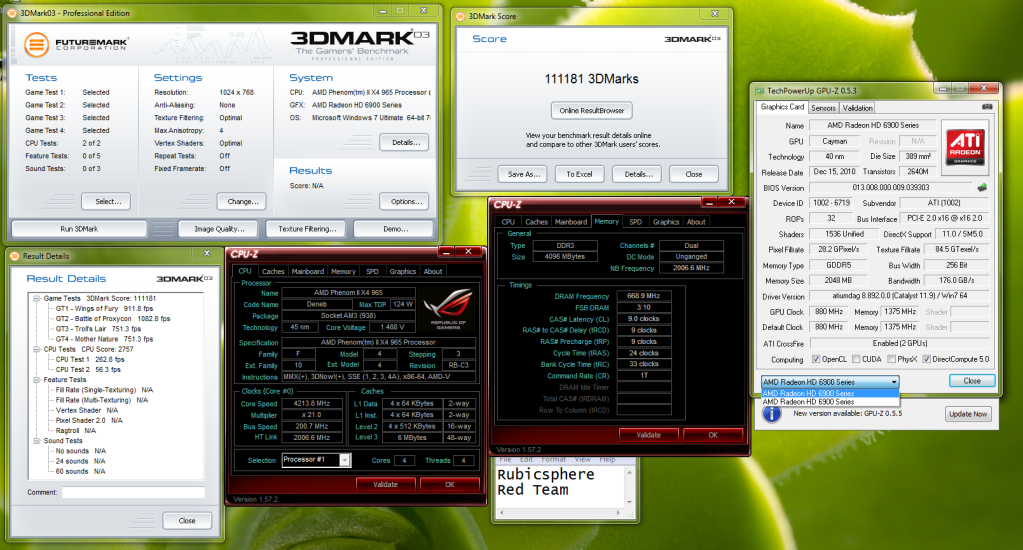
Task: Click the Details... button under System
Action: [x=405, y=142]
